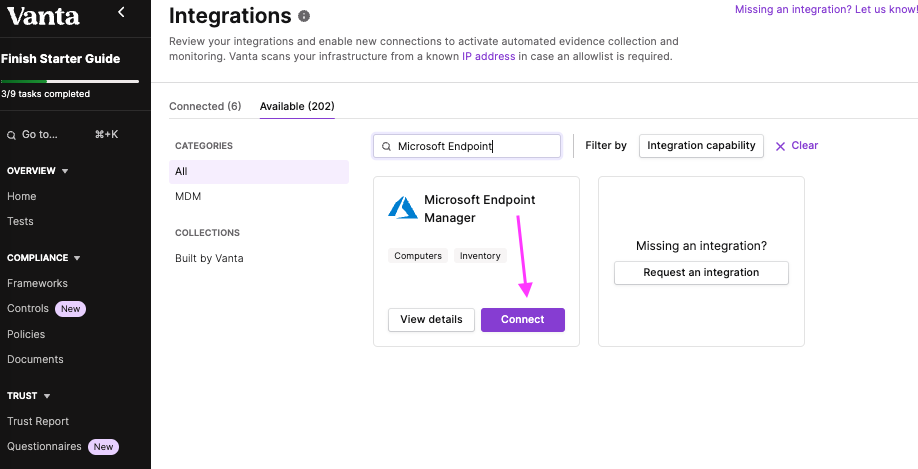918x469 pixels.
Task: Open the Integration capability filter dropdown
Action: (701, 146)
